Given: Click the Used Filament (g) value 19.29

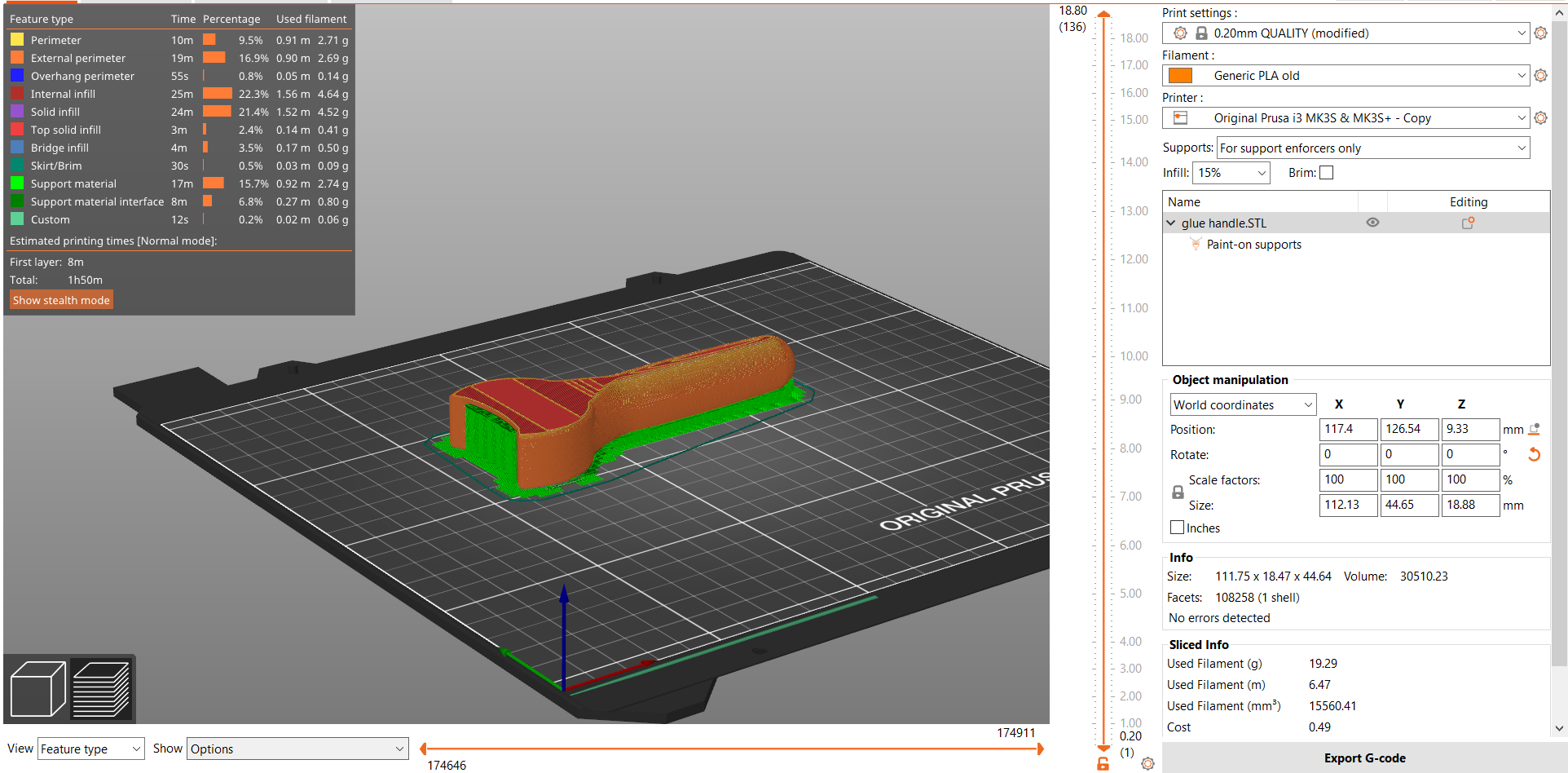Looking at the screenshot, I should click(x=1323, y=664).
